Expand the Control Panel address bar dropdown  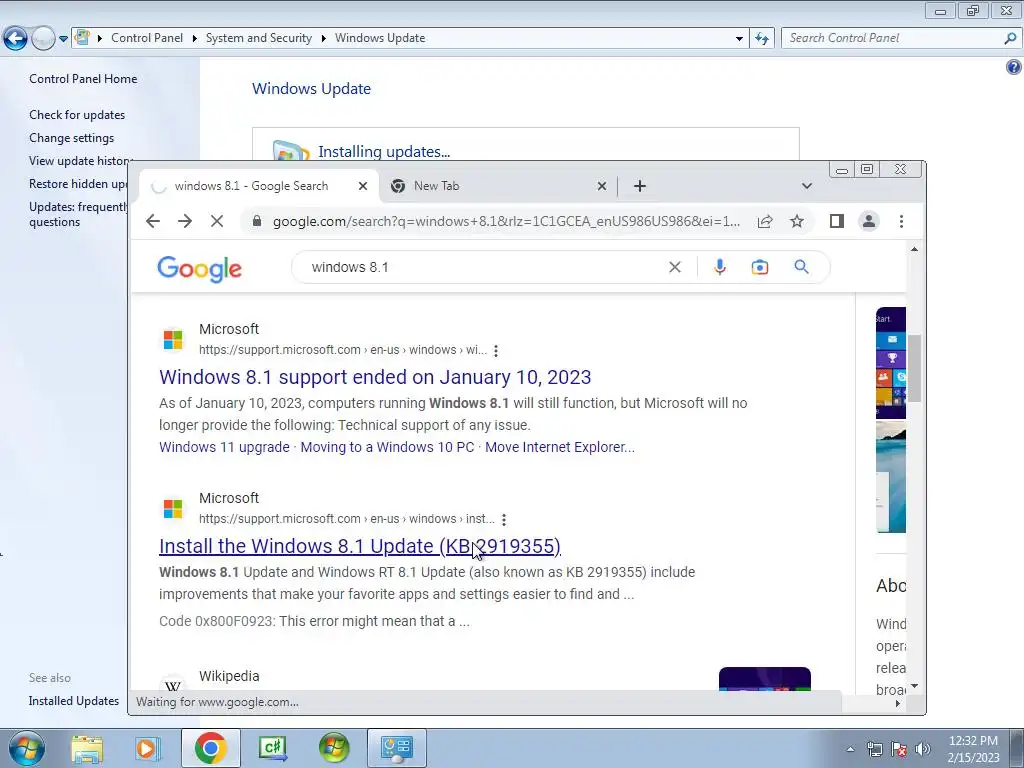[739, 39]
